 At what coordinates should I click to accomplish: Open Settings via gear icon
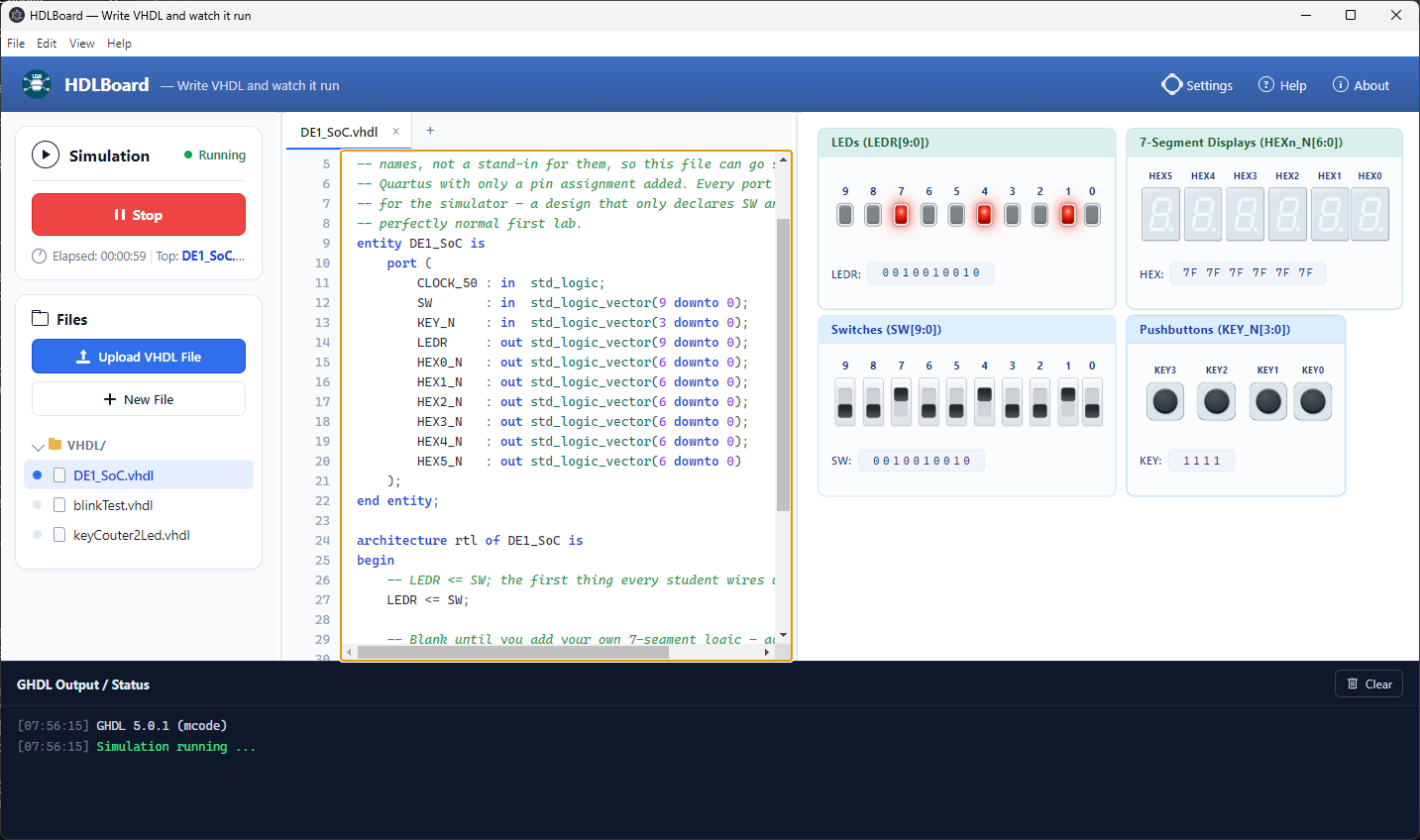pyautogui.click(x=1172, y=85)
